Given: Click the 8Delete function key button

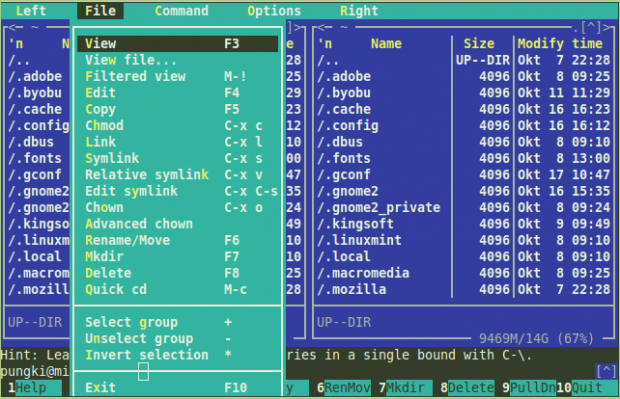Looking at the screenshot, I should point(467,388).
